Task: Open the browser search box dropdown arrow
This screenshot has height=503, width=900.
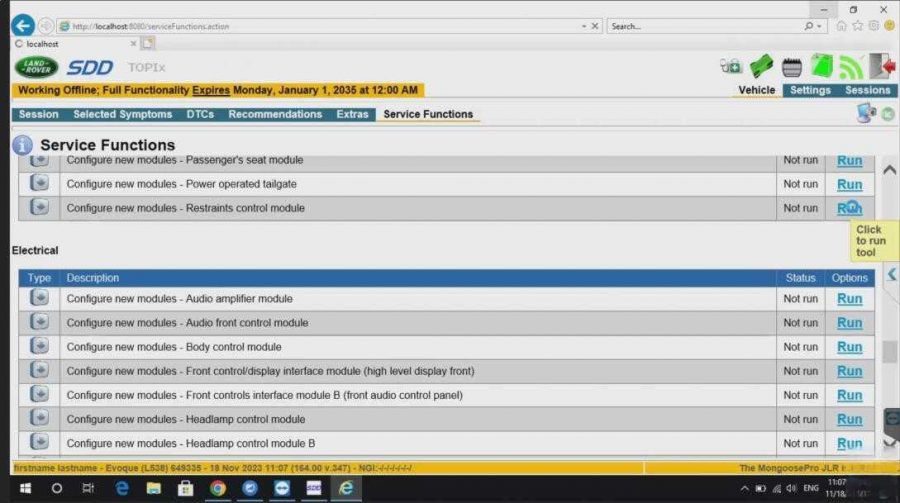Action: click(821, 26)
